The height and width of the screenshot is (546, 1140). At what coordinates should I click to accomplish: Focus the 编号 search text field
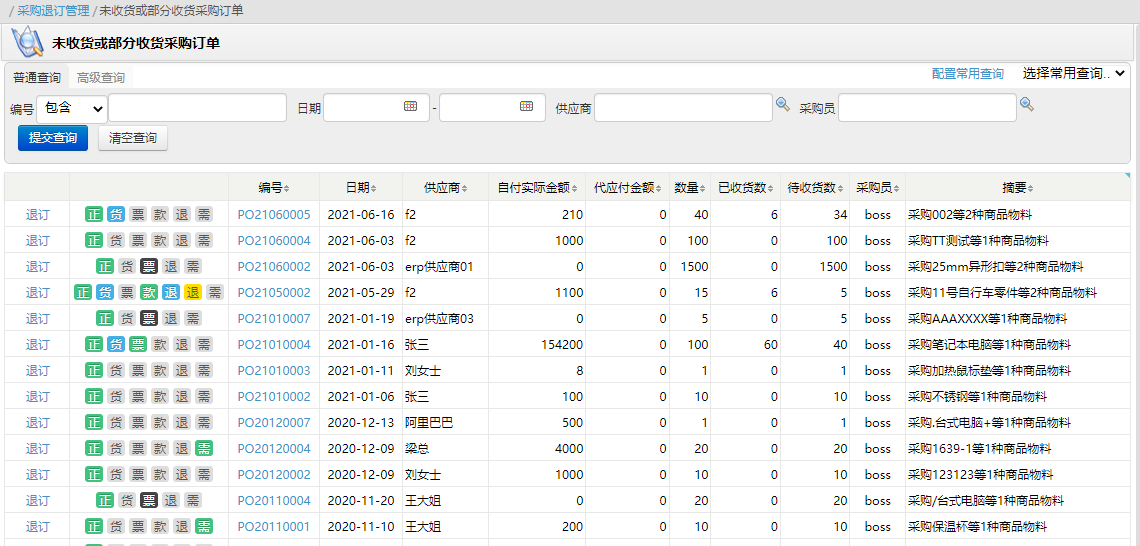[x=197, y=108]
